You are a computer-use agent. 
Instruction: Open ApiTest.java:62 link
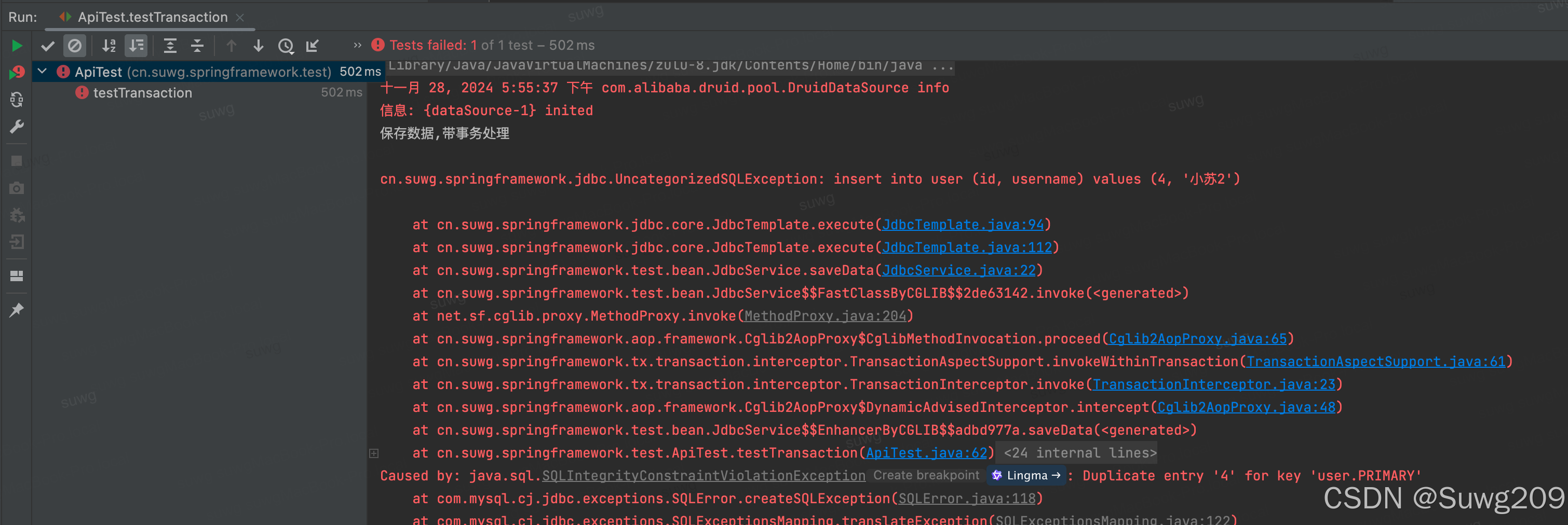pyautogui.click(x=926, y=453)
